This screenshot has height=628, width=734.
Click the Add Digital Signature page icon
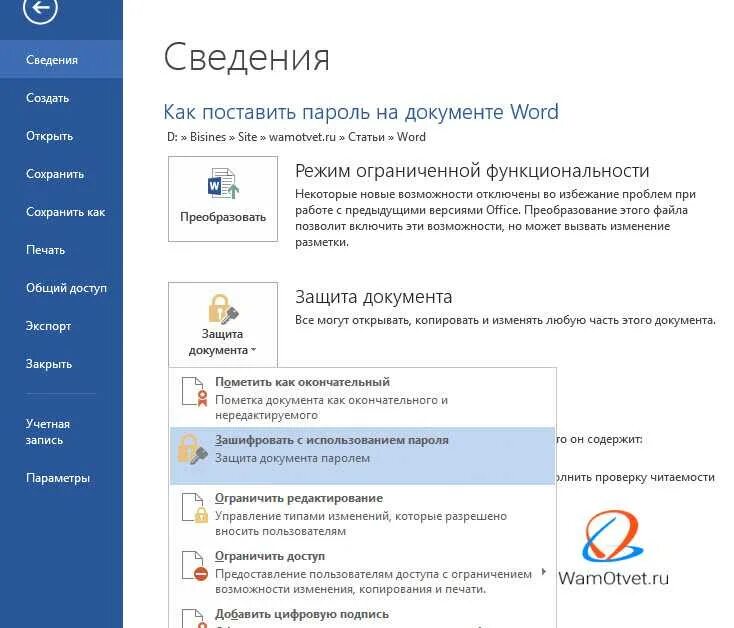[194, 618]
